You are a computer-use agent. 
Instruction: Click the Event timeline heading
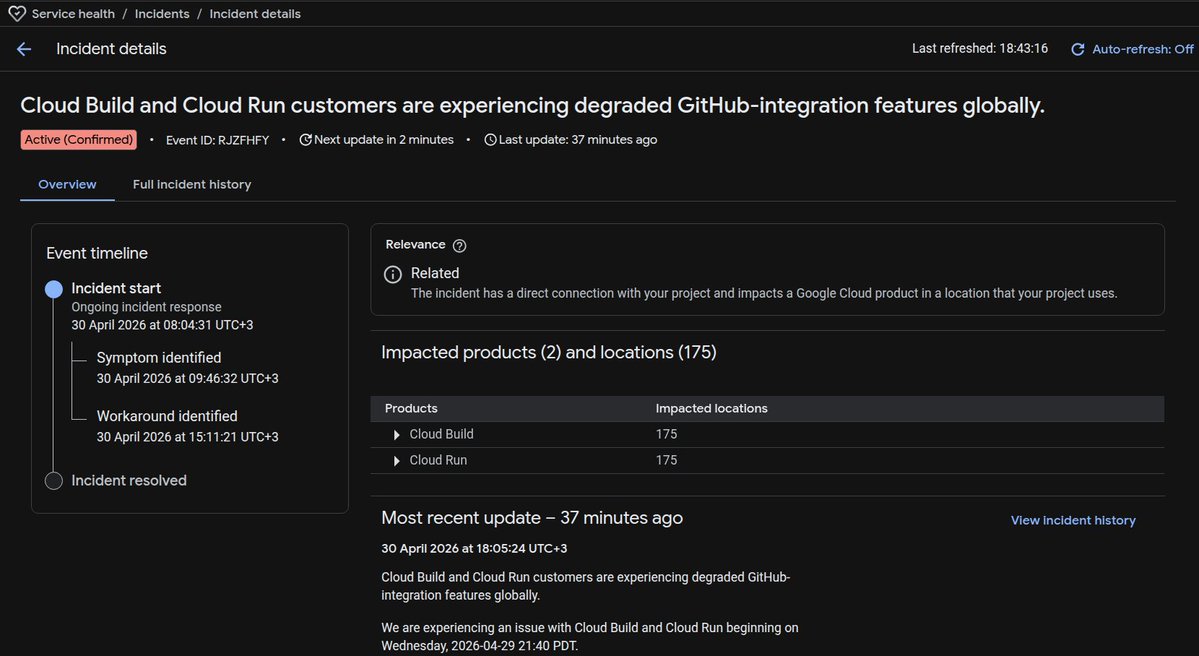pyautogui.click(x=97, y=253)
